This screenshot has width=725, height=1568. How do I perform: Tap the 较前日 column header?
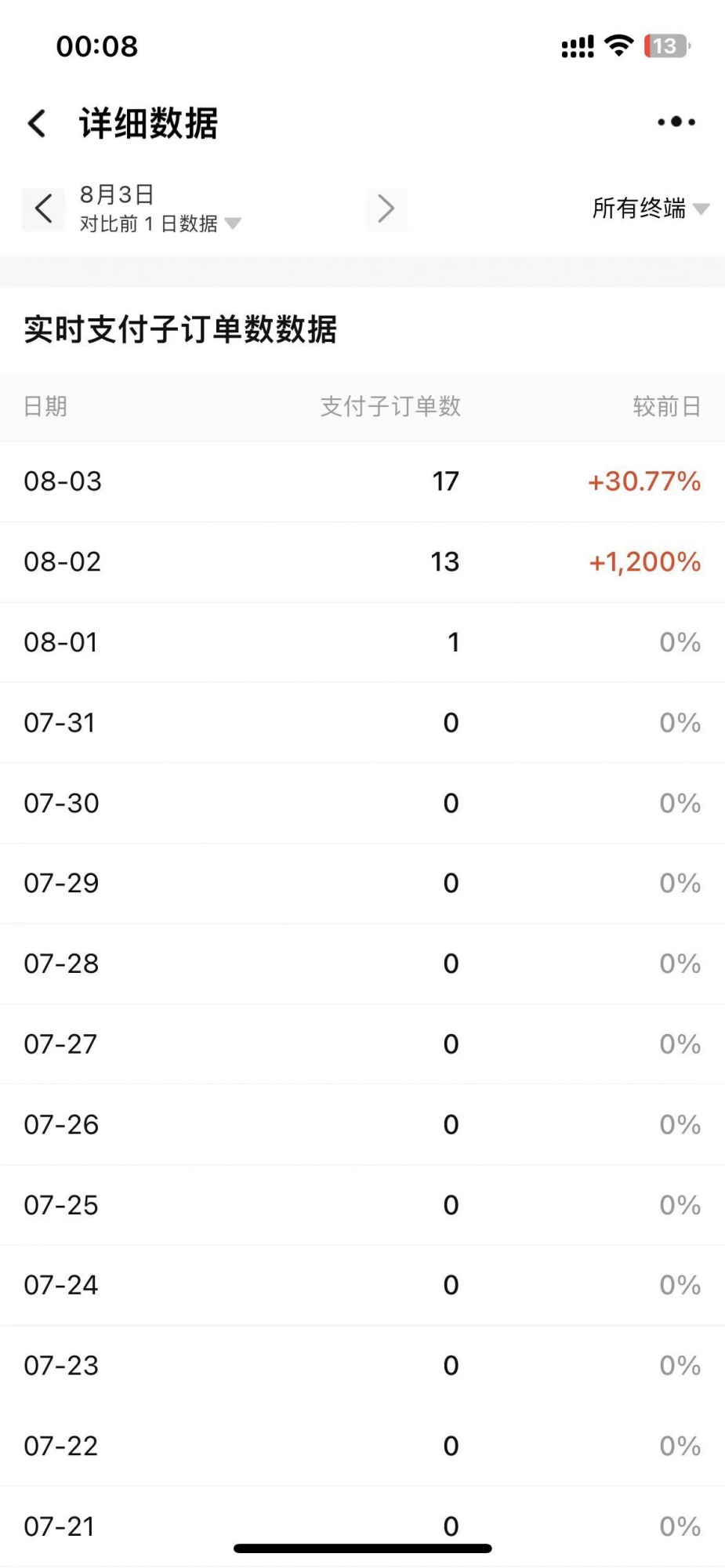pos(666,406)
